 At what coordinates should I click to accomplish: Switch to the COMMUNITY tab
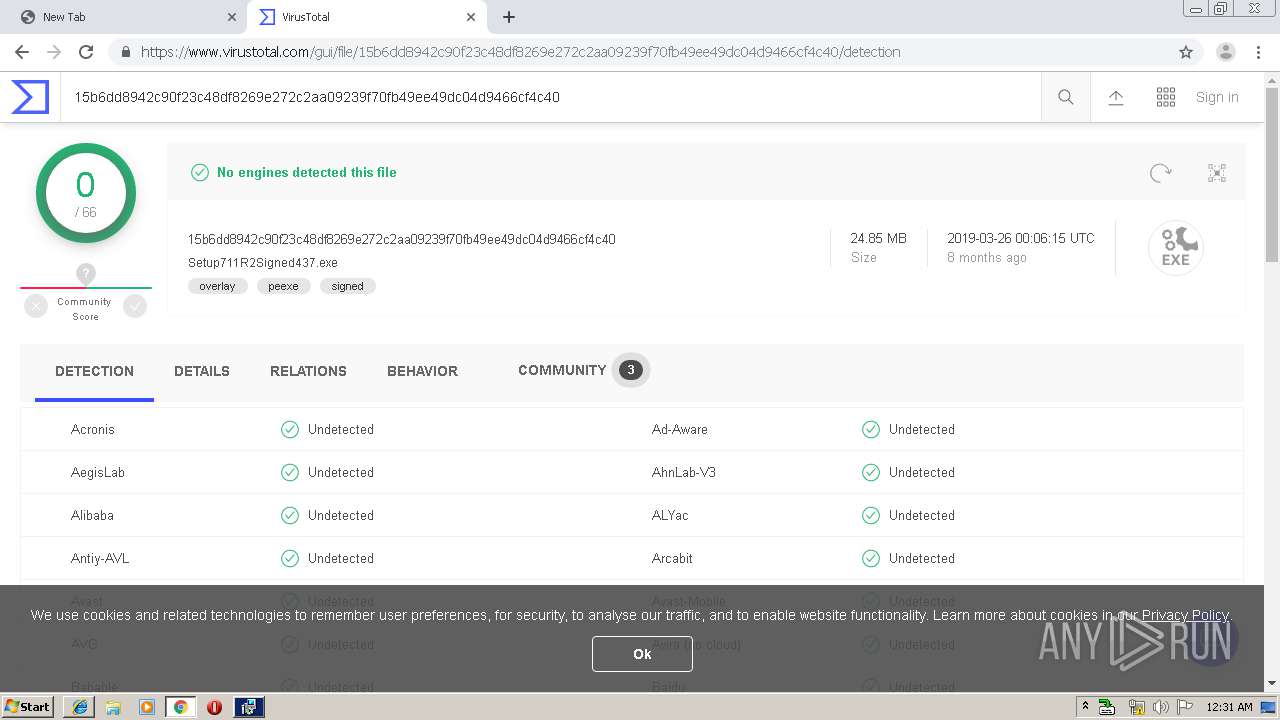(x=582, y=370)
